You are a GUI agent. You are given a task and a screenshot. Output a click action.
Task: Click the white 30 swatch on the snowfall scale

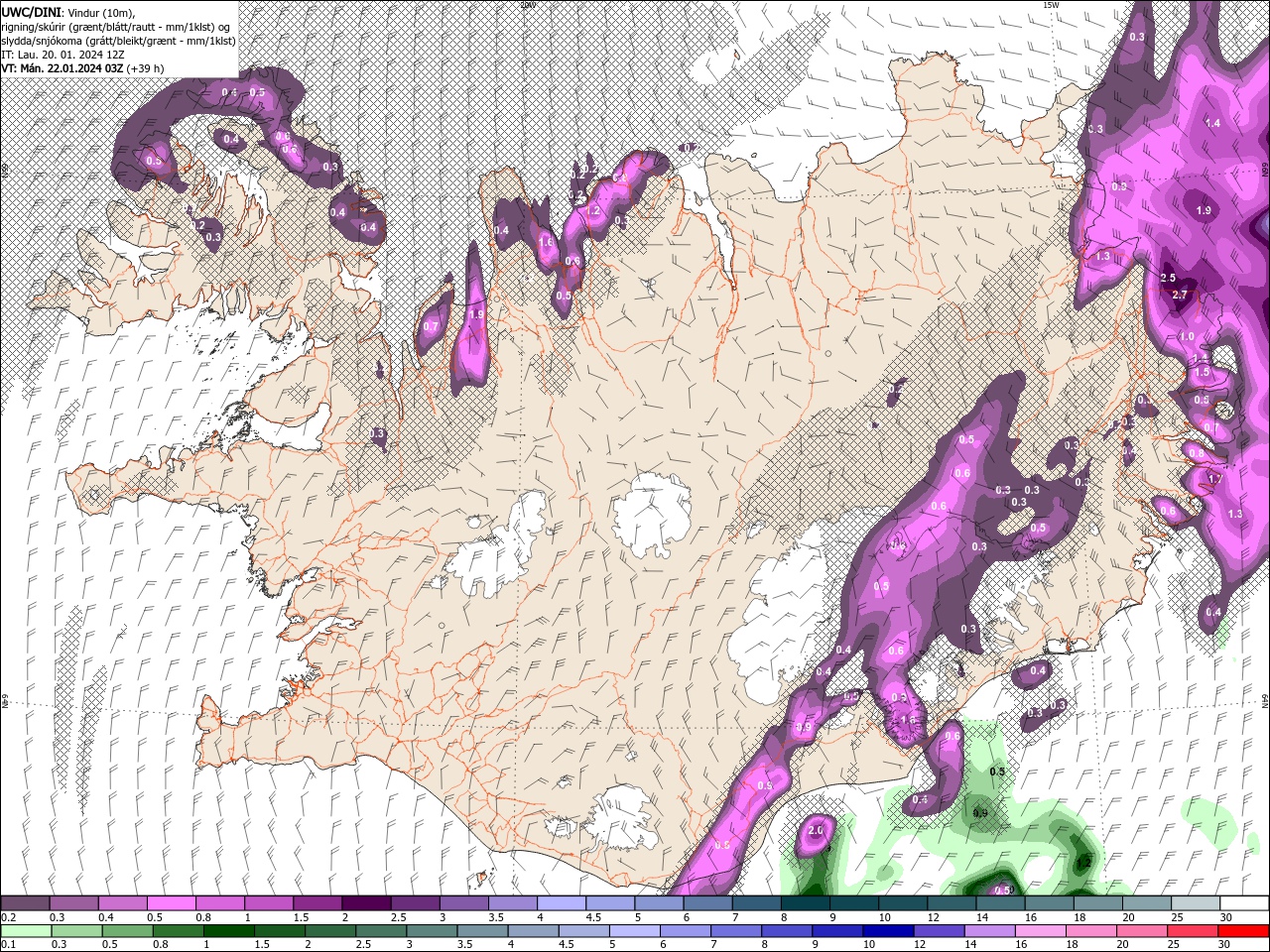tap(1244, 903)
